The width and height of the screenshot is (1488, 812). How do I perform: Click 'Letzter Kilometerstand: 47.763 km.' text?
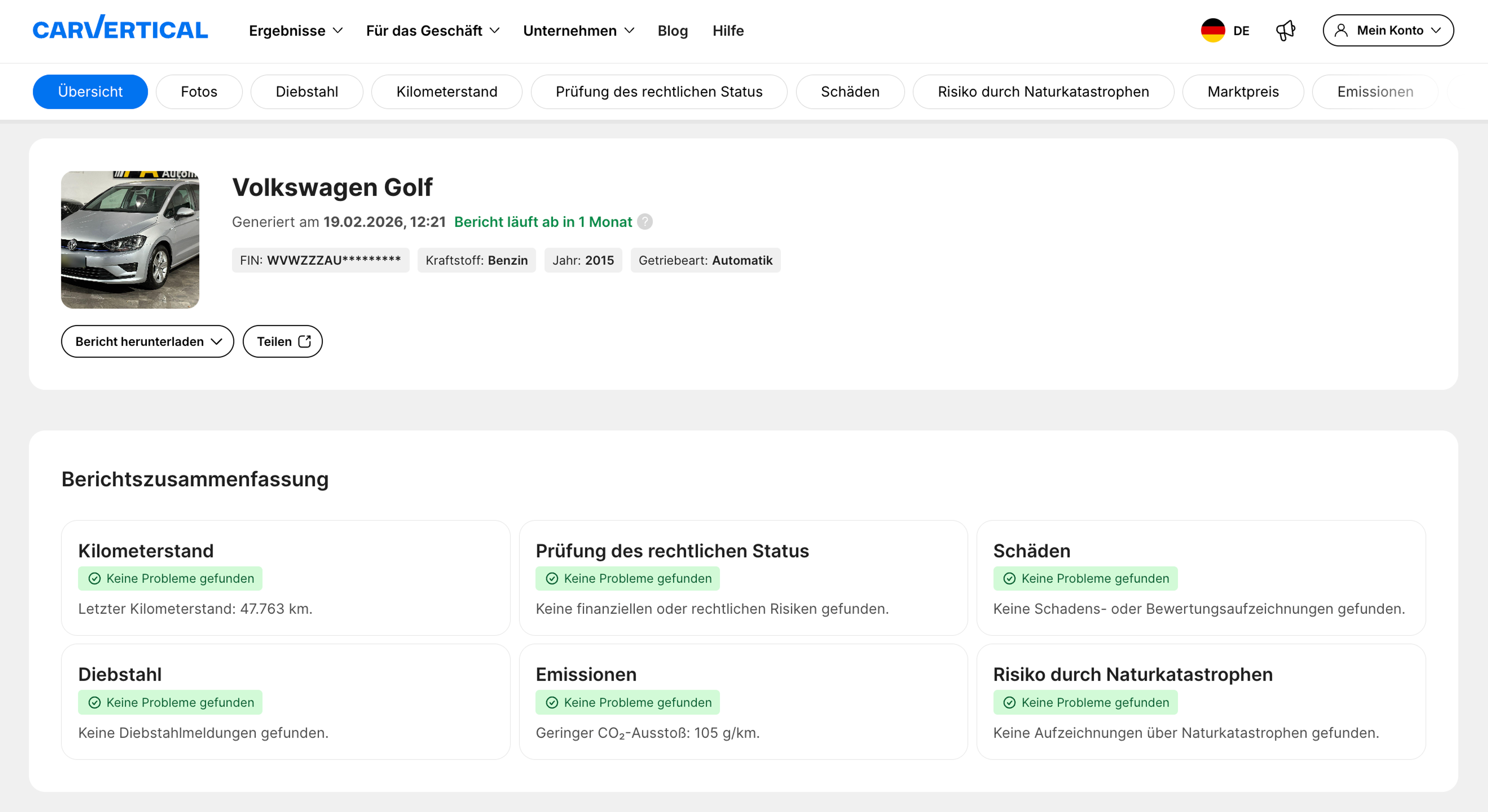[195, 609]
